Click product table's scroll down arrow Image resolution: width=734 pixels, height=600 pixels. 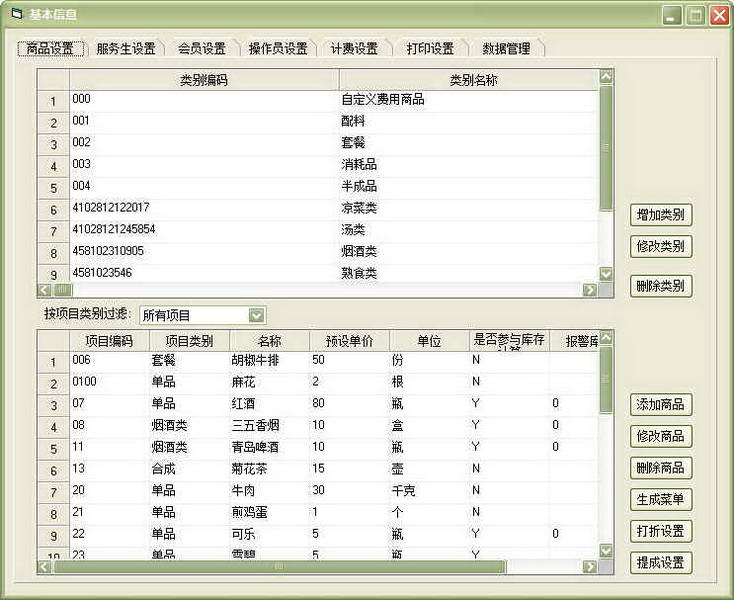click(605, 550)
